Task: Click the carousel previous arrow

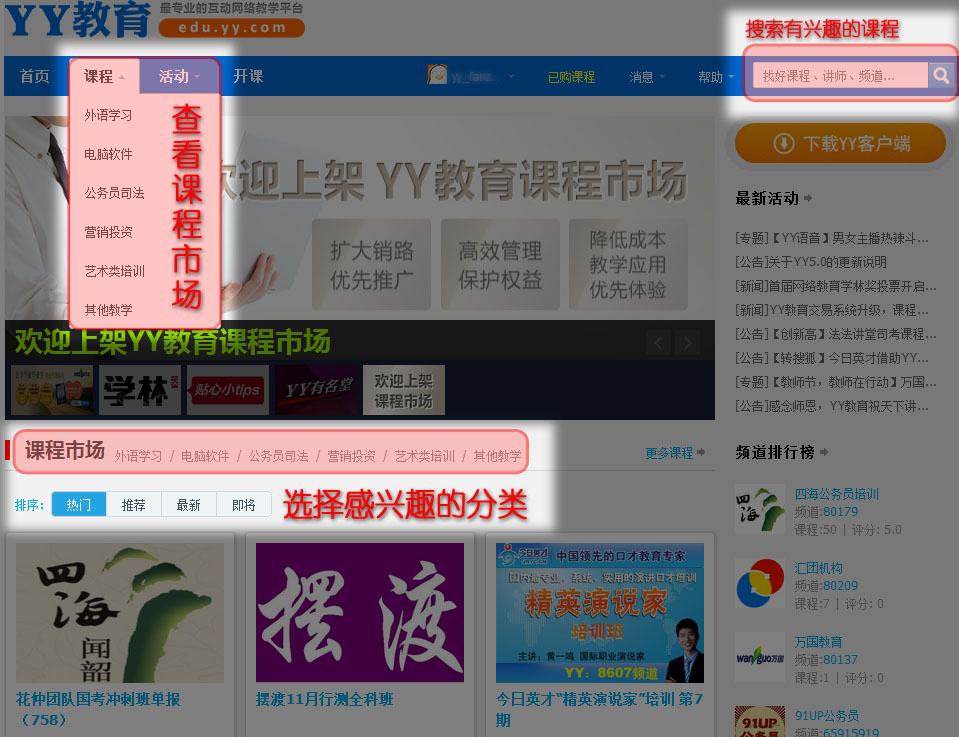Action: tap(659, 343)
